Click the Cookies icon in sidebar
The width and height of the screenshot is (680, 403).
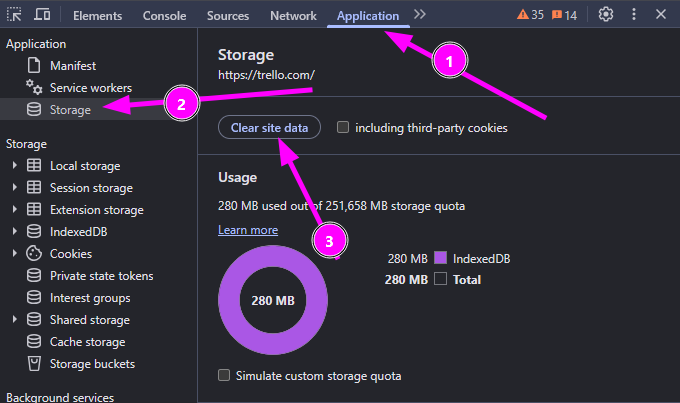(x=34, y=253)
